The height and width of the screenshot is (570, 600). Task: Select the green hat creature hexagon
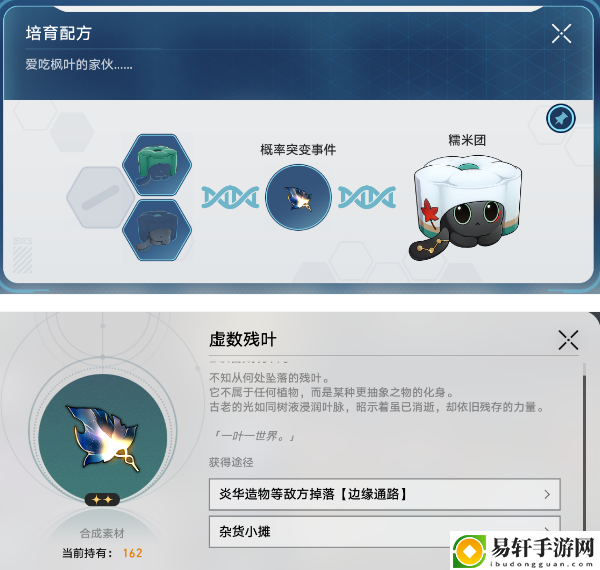[157, 165]
